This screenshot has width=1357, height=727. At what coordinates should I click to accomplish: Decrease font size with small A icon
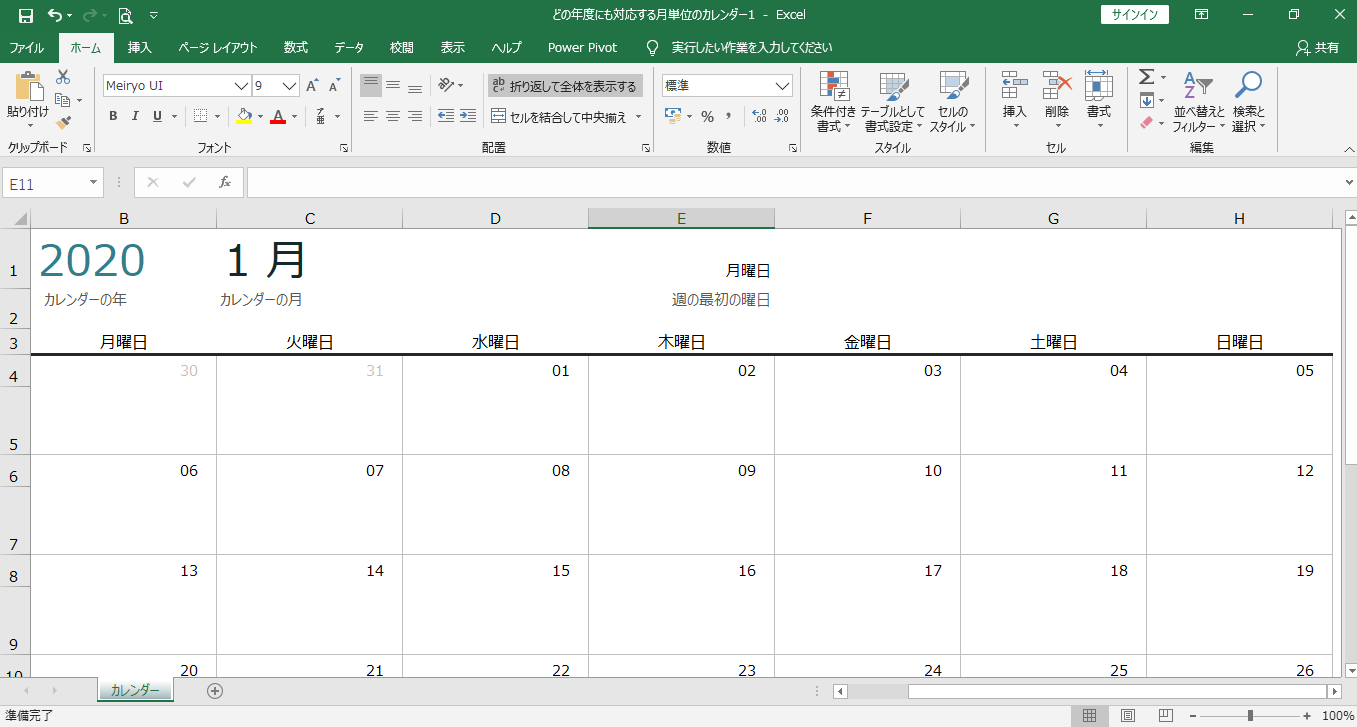pos(334,86)
